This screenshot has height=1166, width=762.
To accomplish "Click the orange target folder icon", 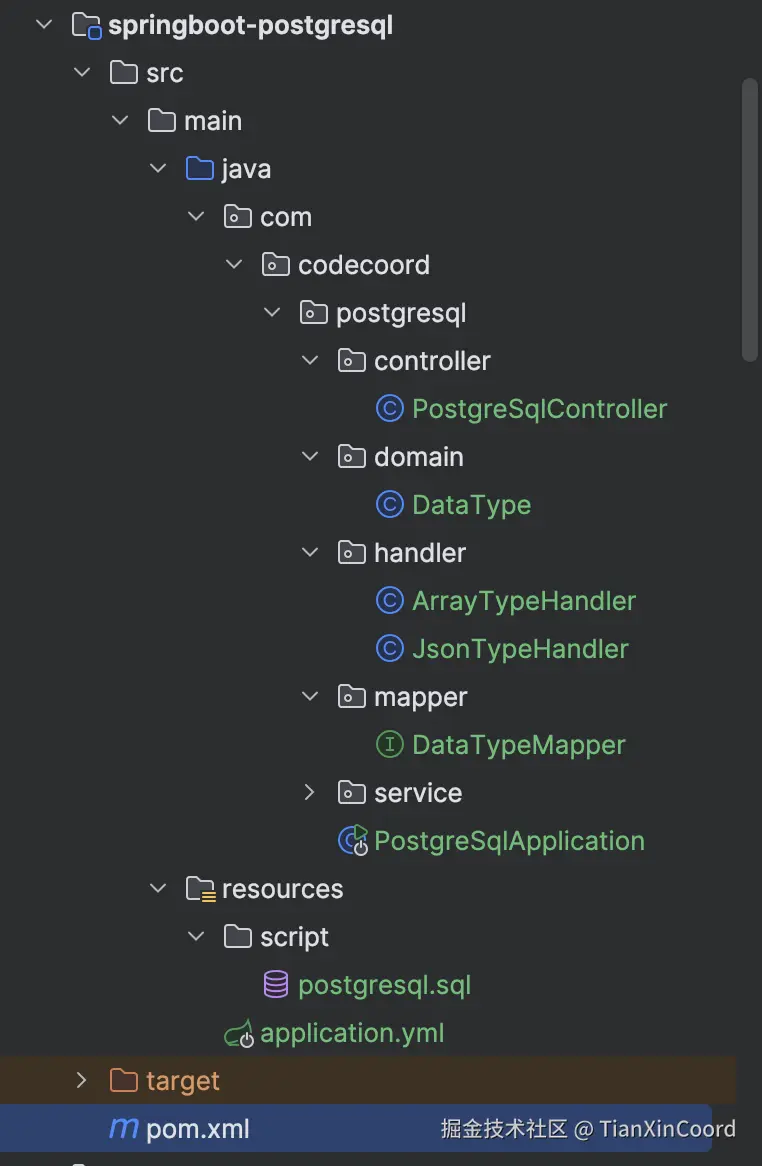I will pyautogui.click(x=123, y=1081).
